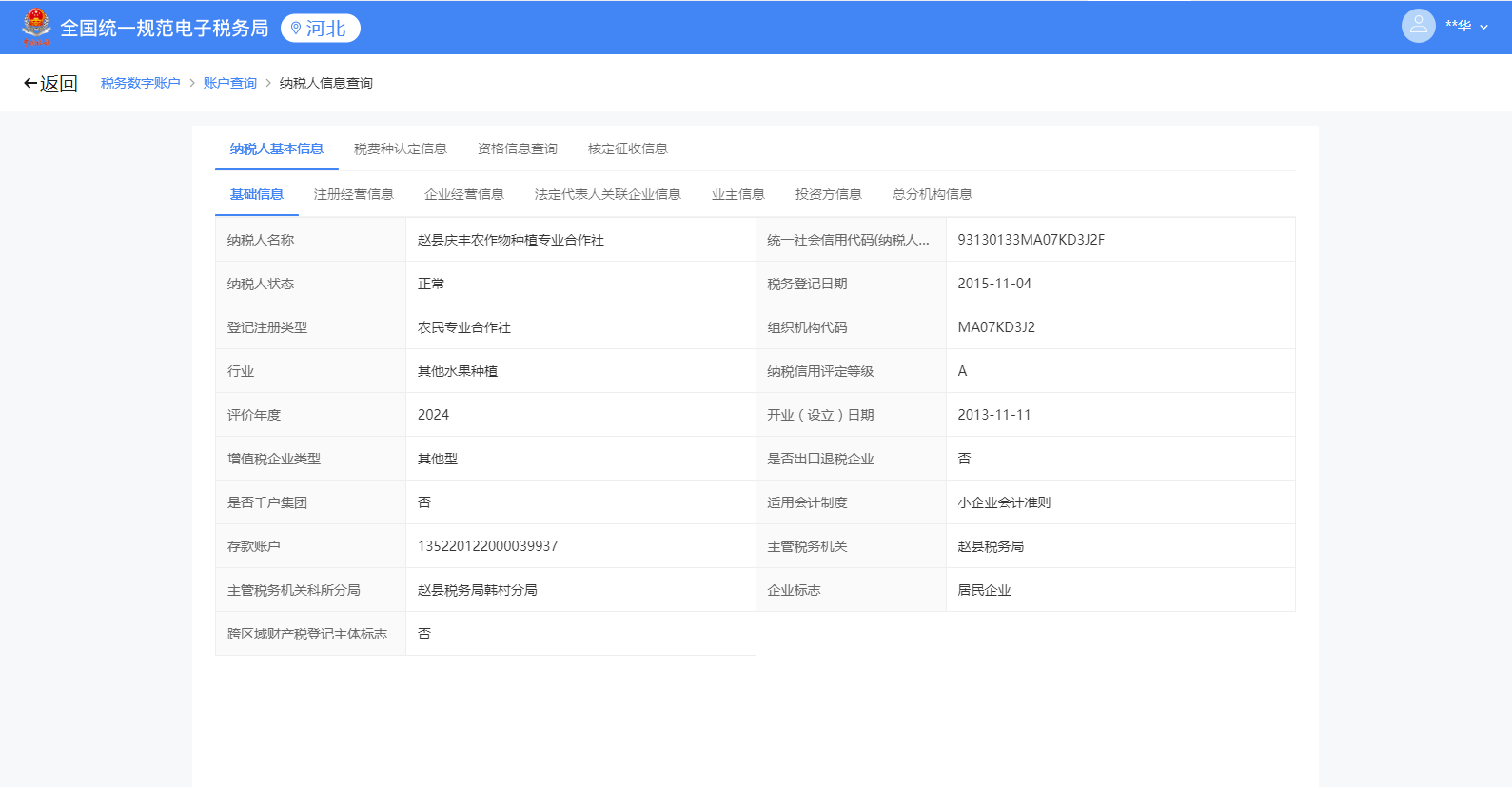1512x787 pixels.
Task: Select the 纳税人基本信息 tab
Action: (x=276, y=149)
